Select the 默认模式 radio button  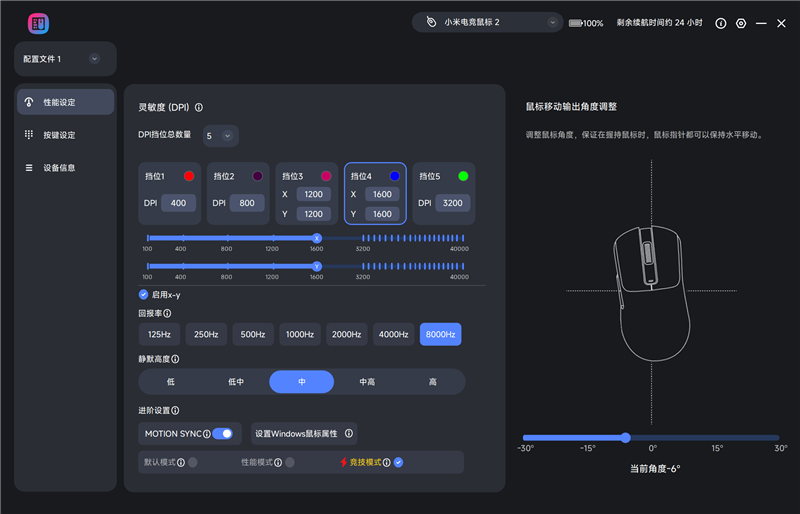point(192,462)
